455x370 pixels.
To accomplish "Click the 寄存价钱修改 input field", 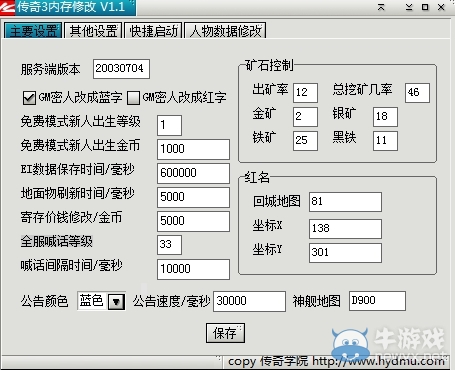I will [193, 221].
